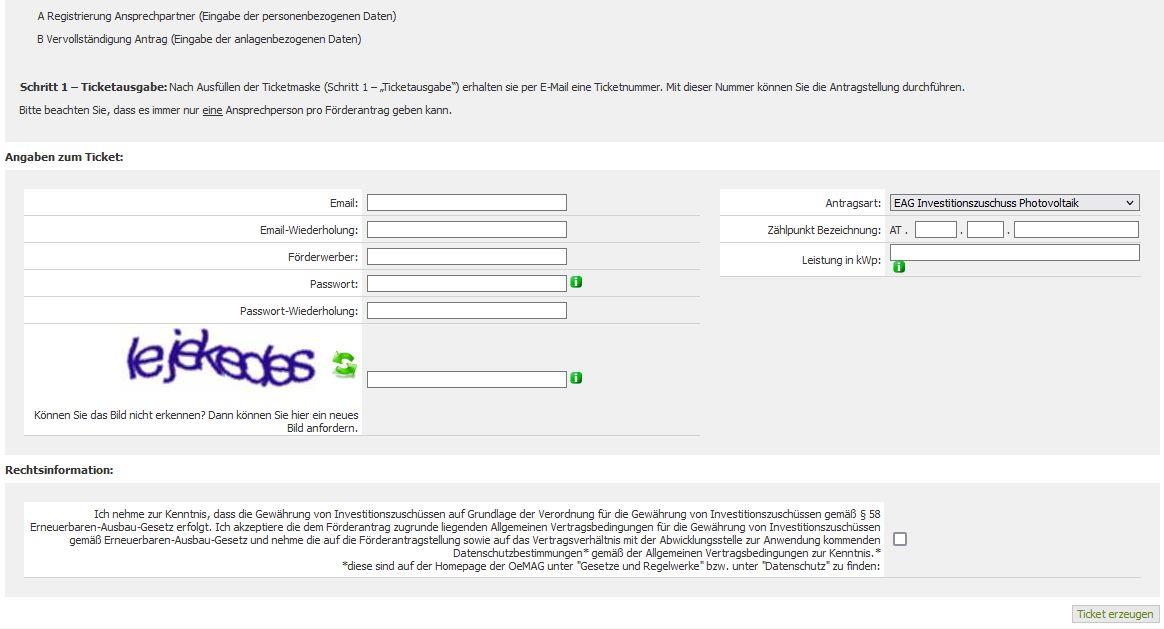Click the green captcha refresh icon
The image size is (1164, 629).
tap(344, 364)
